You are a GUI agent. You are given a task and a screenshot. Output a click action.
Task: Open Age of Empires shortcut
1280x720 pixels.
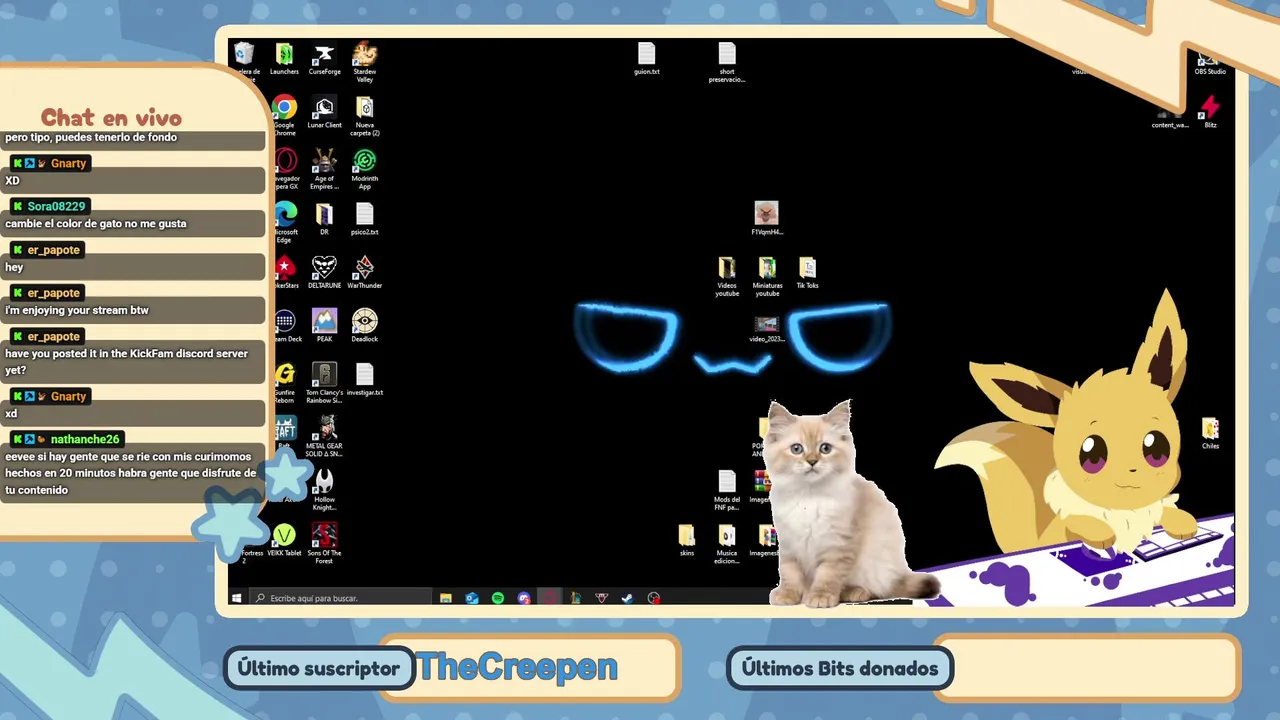[x=324, y=169]
